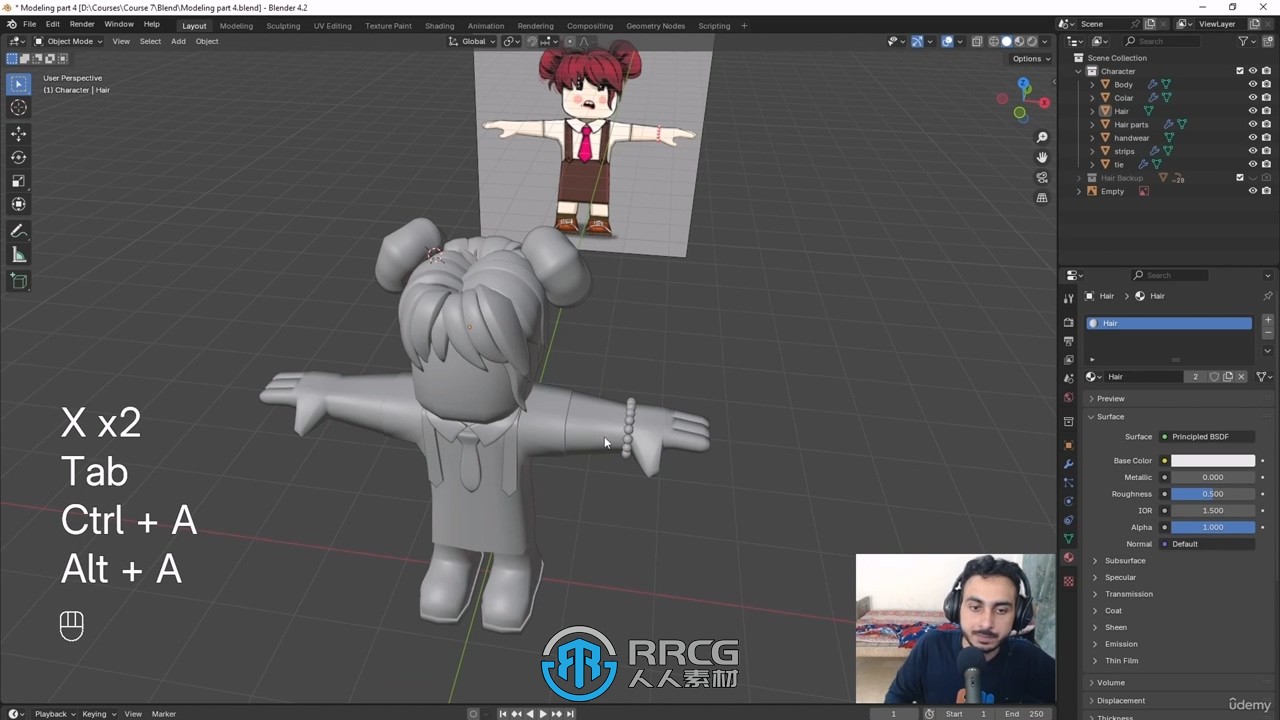Screen dimensions: 1280x720
Task: Open the Modifiers wrench properties tab
Action: tap(1068, 464)
